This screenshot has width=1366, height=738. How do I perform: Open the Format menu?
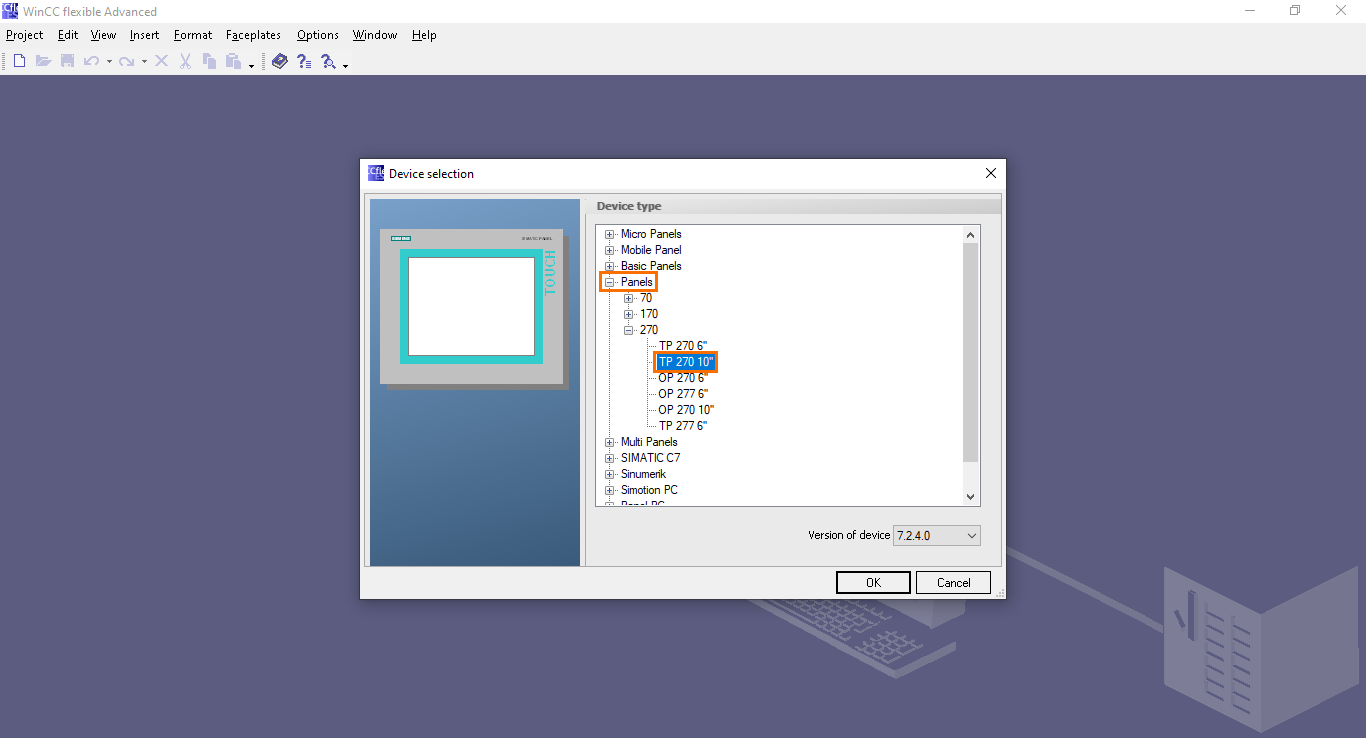coord(193,35)
